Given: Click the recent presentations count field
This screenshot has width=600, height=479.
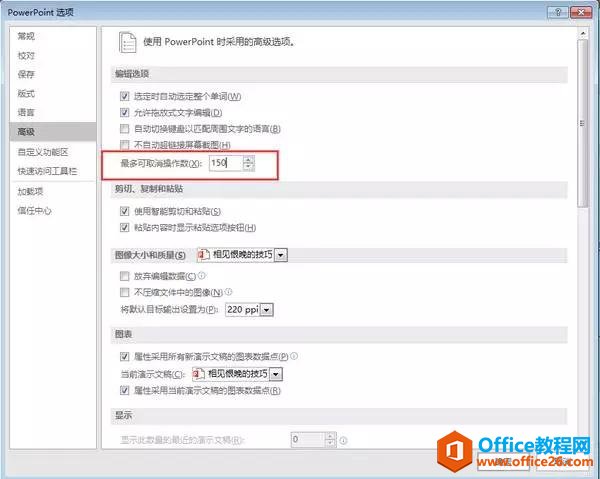Looking at the screenshot, I should (308, 439).
